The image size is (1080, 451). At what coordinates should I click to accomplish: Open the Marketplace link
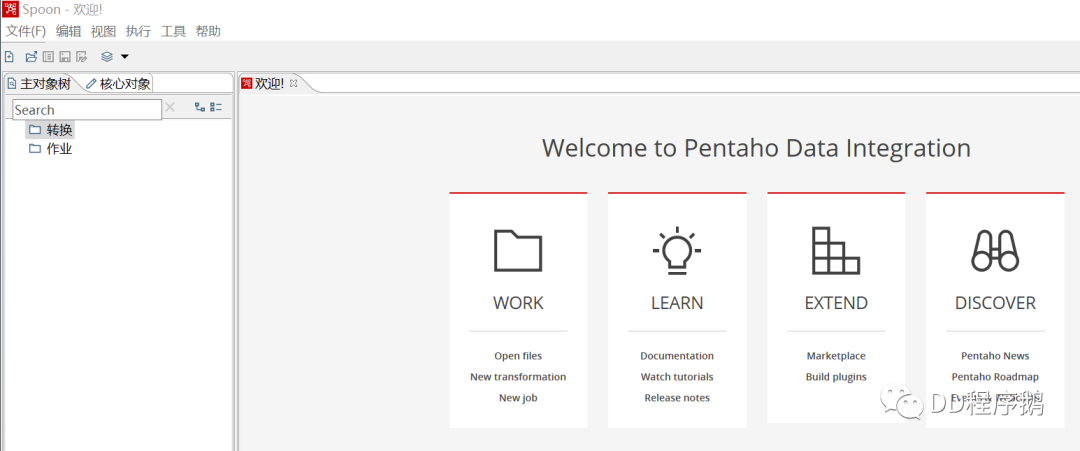click(836, 356)
